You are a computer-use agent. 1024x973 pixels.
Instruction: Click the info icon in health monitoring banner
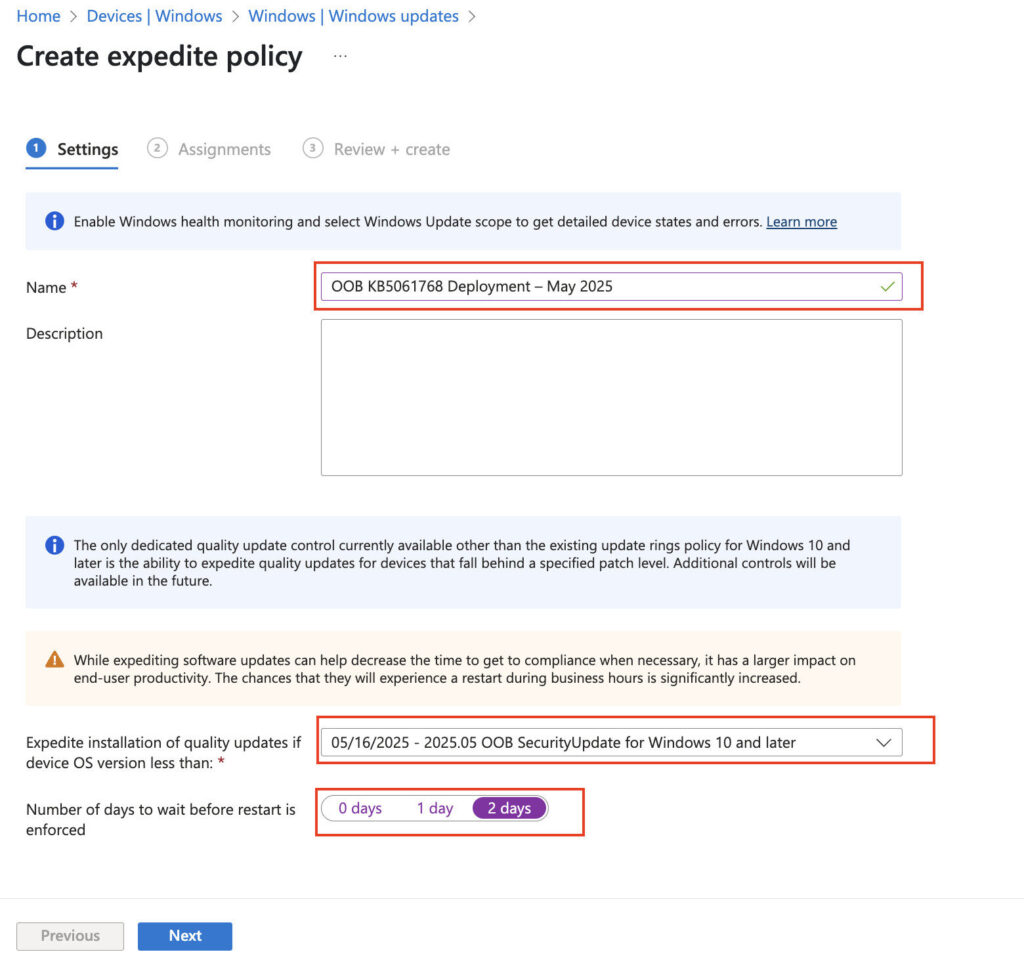click(x=55, y=221)
